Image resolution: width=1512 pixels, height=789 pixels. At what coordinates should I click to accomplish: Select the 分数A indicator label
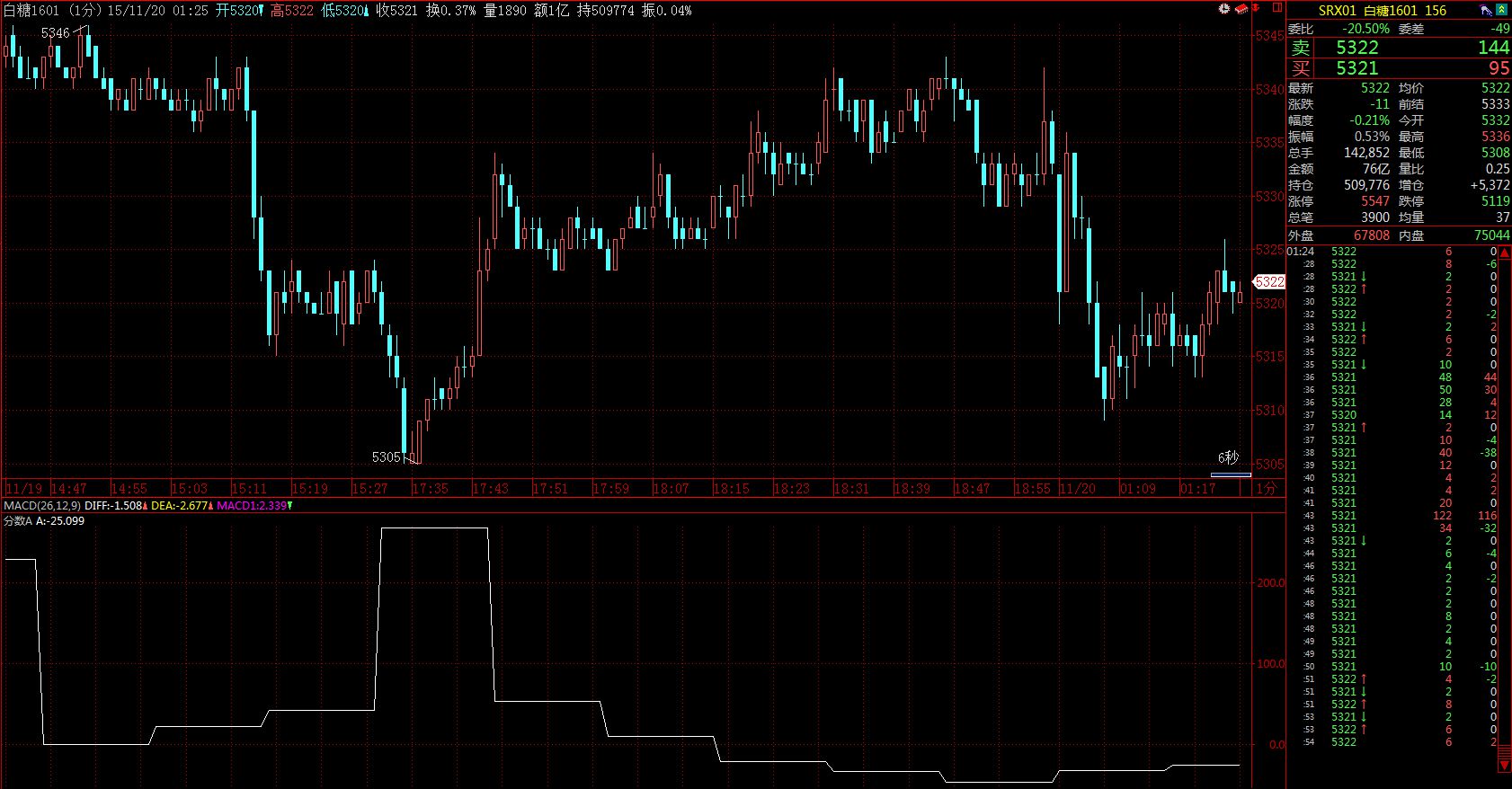[x=18, y=521]
